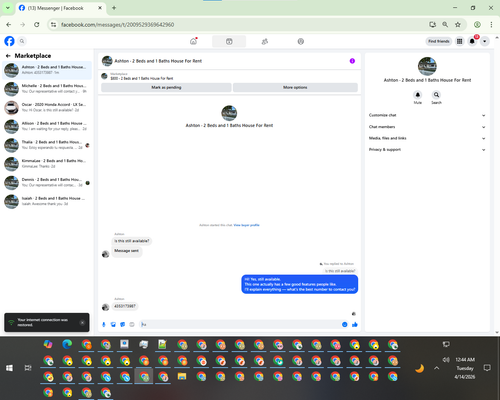Open Windows Start menu
This screenshot has width=500, height=400.
coord(9,368)
